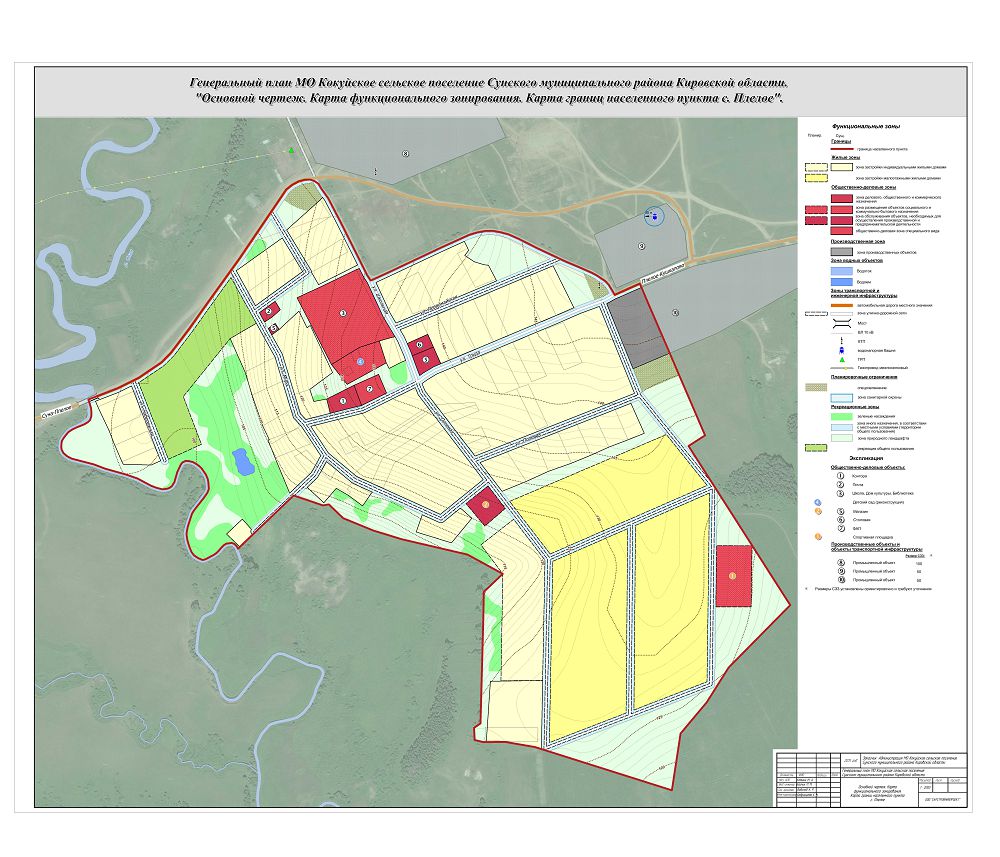1000x857 pixels.
Task: Click the bright green plantings swatch in legend
Action: point(842,416)
